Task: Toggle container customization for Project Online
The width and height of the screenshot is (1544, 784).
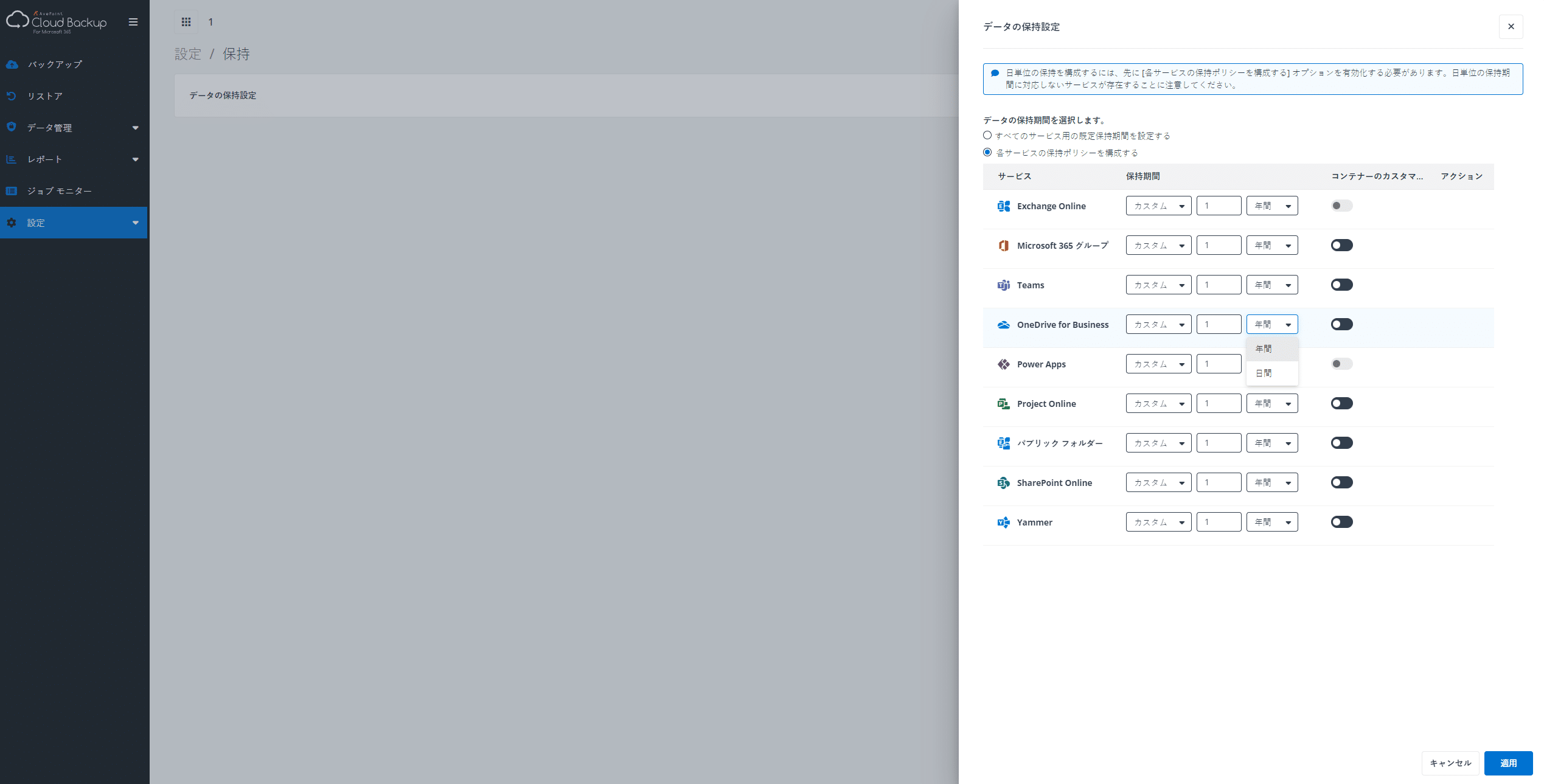Action: pyautogui.click(x=1341, y=403)
